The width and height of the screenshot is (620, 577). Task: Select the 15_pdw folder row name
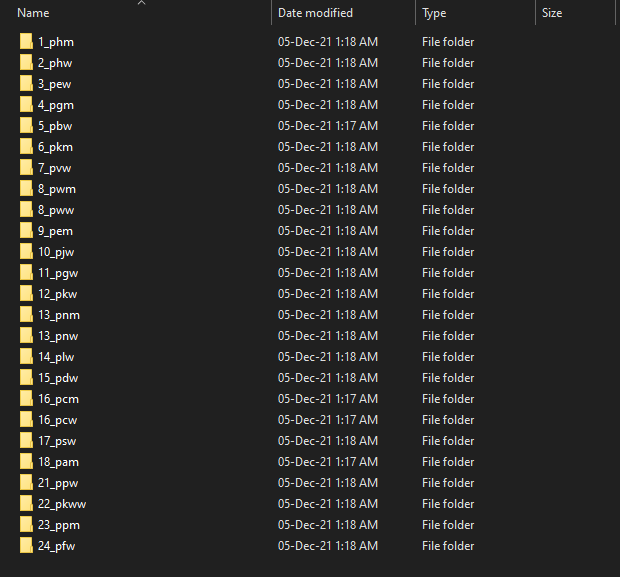click(58, 378)
